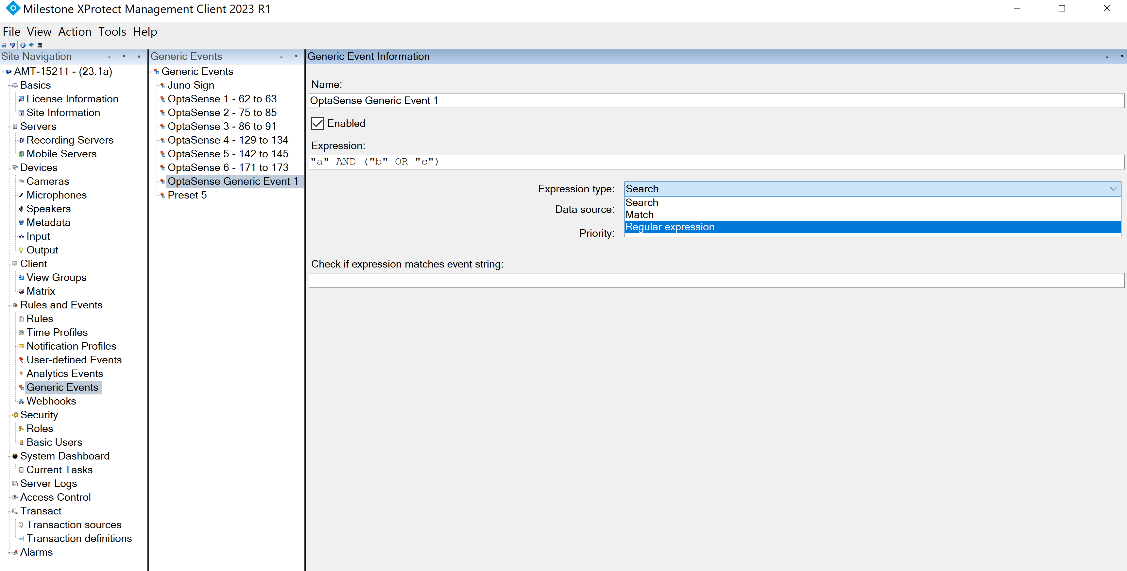Open the Help menu
Screen dimensions: 1127x571
pyautogui.click(x=144, y=32)
